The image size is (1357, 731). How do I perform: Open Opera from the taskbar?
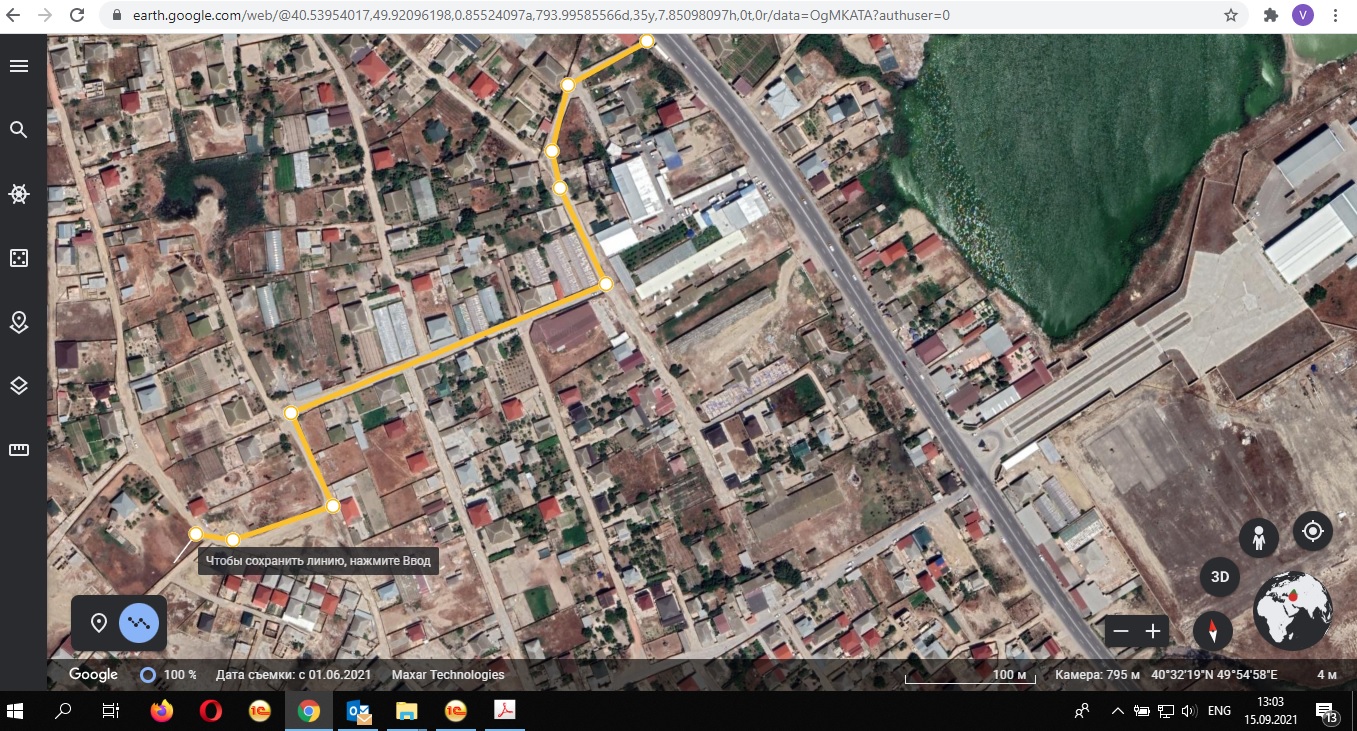click(x=210, y=712)
